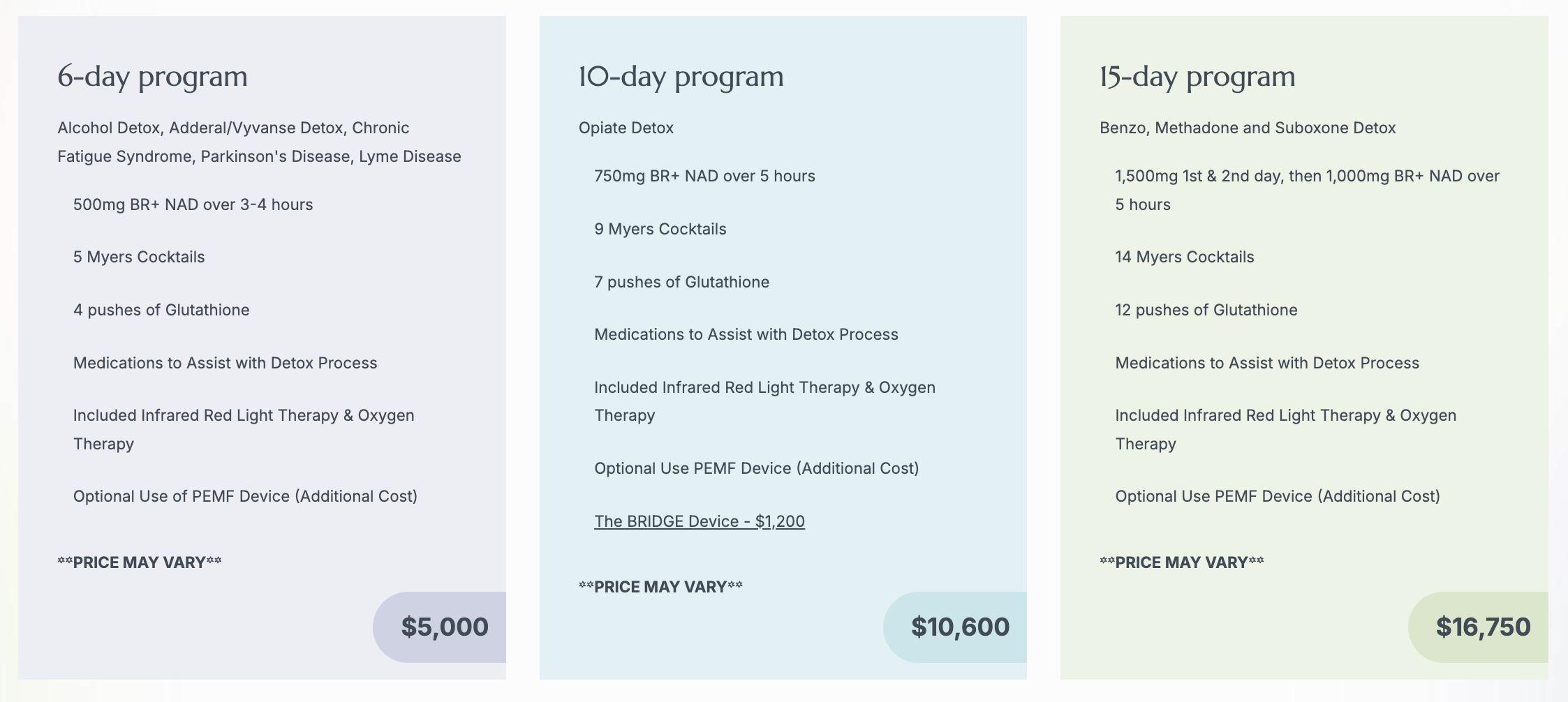Click Benzo, Methadone and Suboxone Detox text
Image resolution: width=1568 pixels, height=702 pixels.
(x=1247, y=128)
